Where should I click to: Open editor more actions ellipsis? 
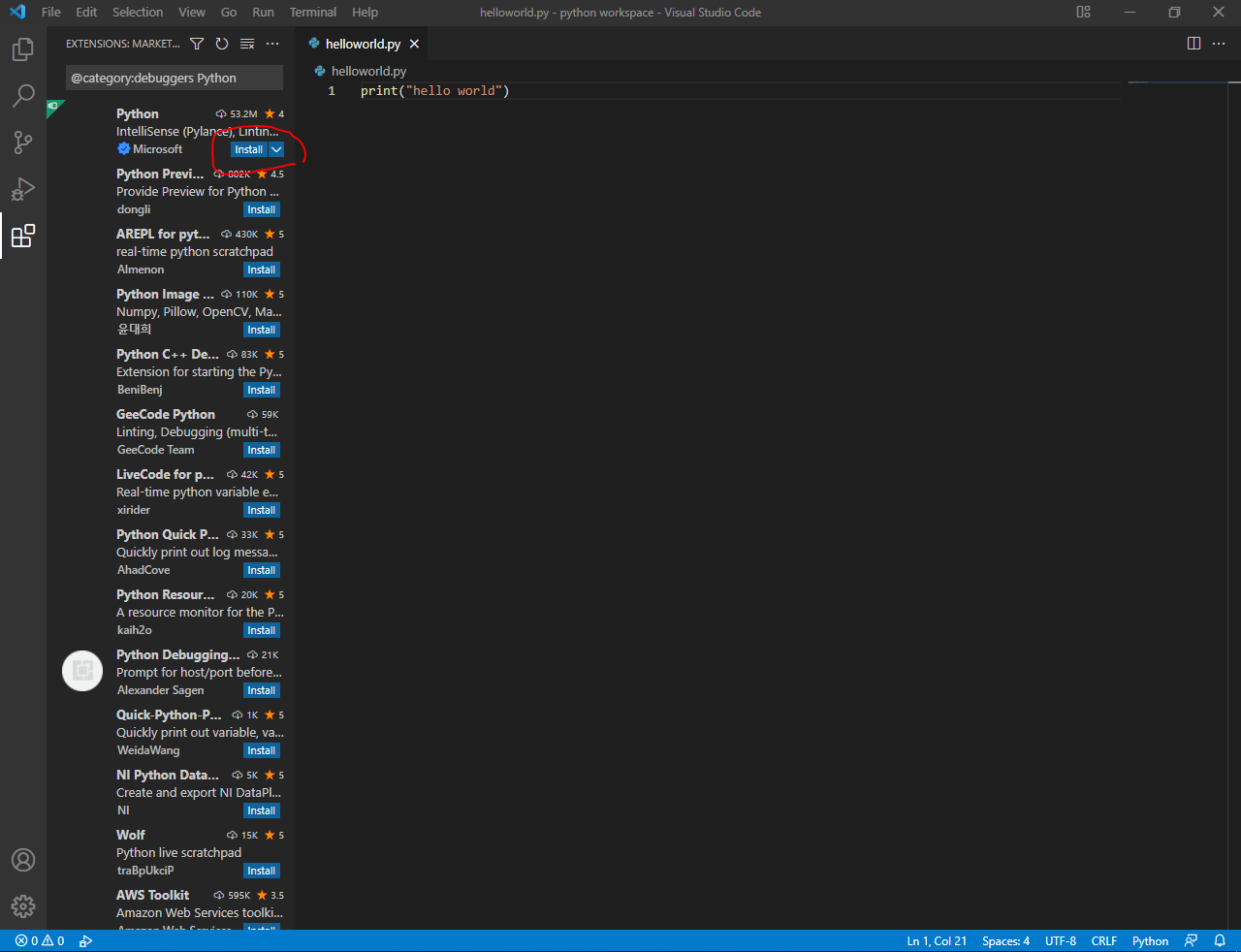pos(1219,44)
